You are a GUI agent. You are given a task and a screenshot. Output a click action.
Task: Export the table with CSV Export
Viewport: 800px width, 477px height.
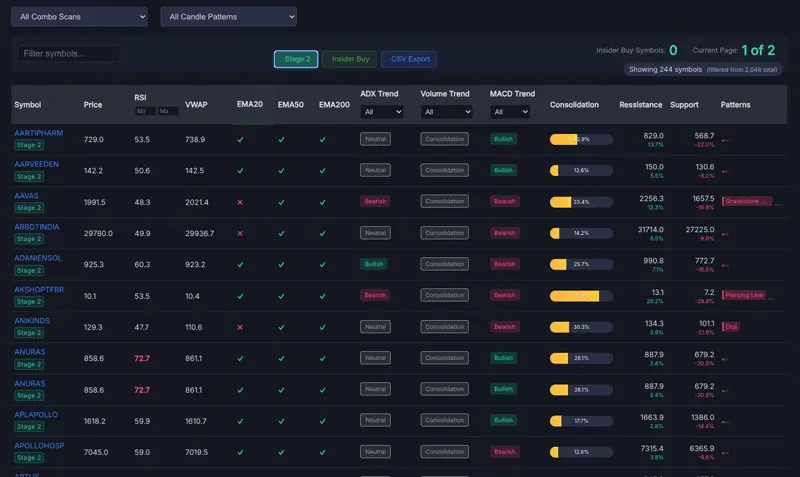[409, 59]
